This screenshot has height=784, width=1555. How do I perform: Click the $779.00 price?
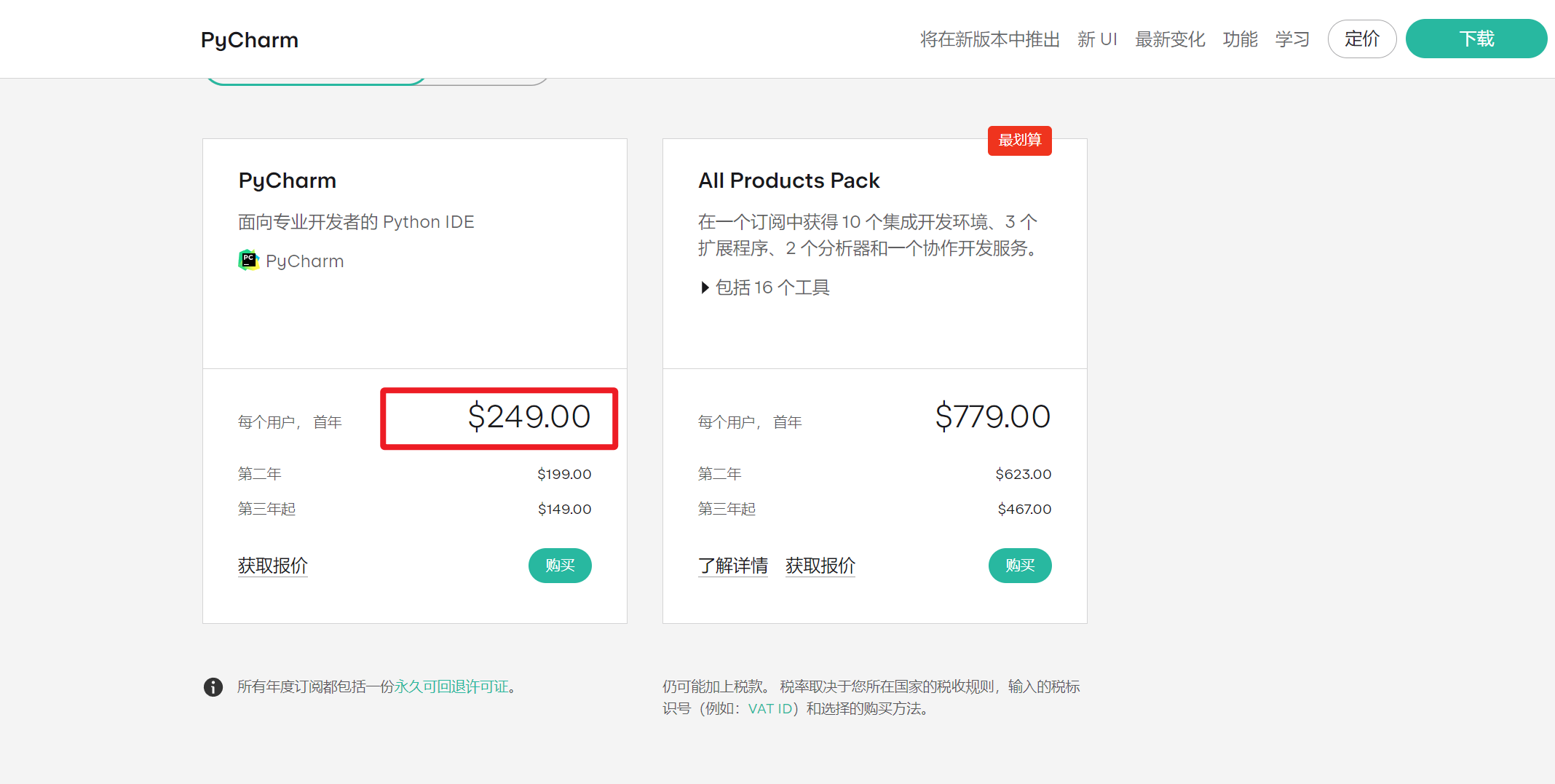pos(993,416)
